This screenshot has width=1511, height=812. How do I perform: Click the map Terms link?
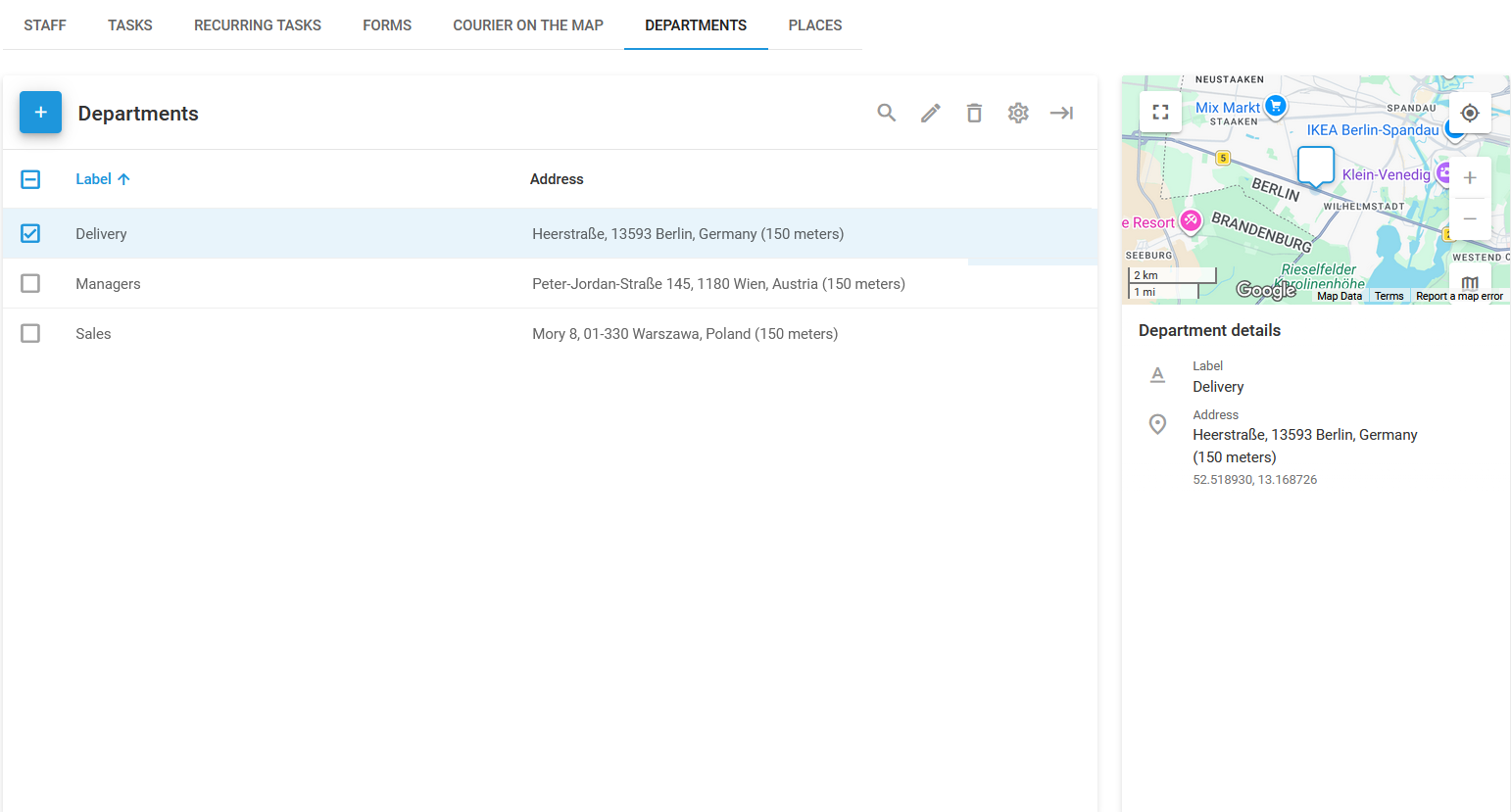(1389, 296)
